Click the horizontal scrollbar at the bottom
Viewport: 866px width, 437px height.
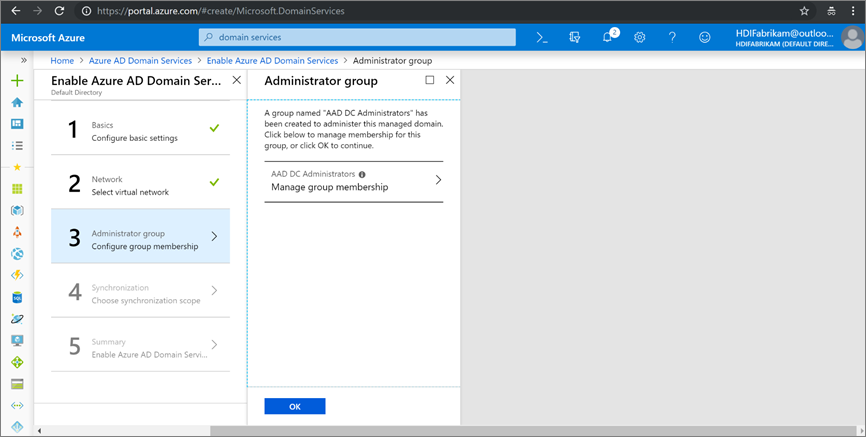(532, 430)
